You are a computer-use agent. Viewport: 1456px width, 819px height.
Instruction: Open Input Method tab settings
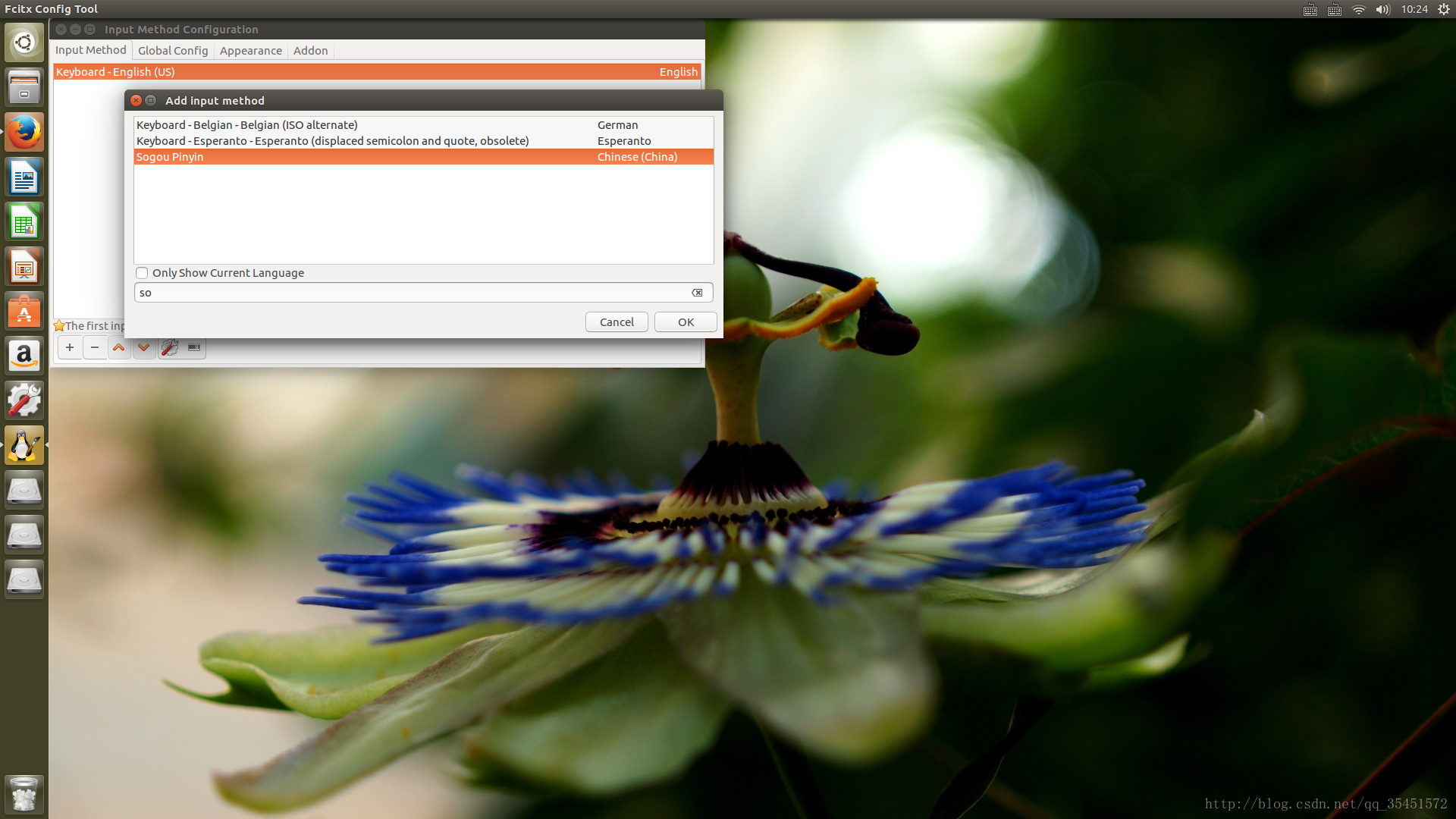click(x=91, y=49)
